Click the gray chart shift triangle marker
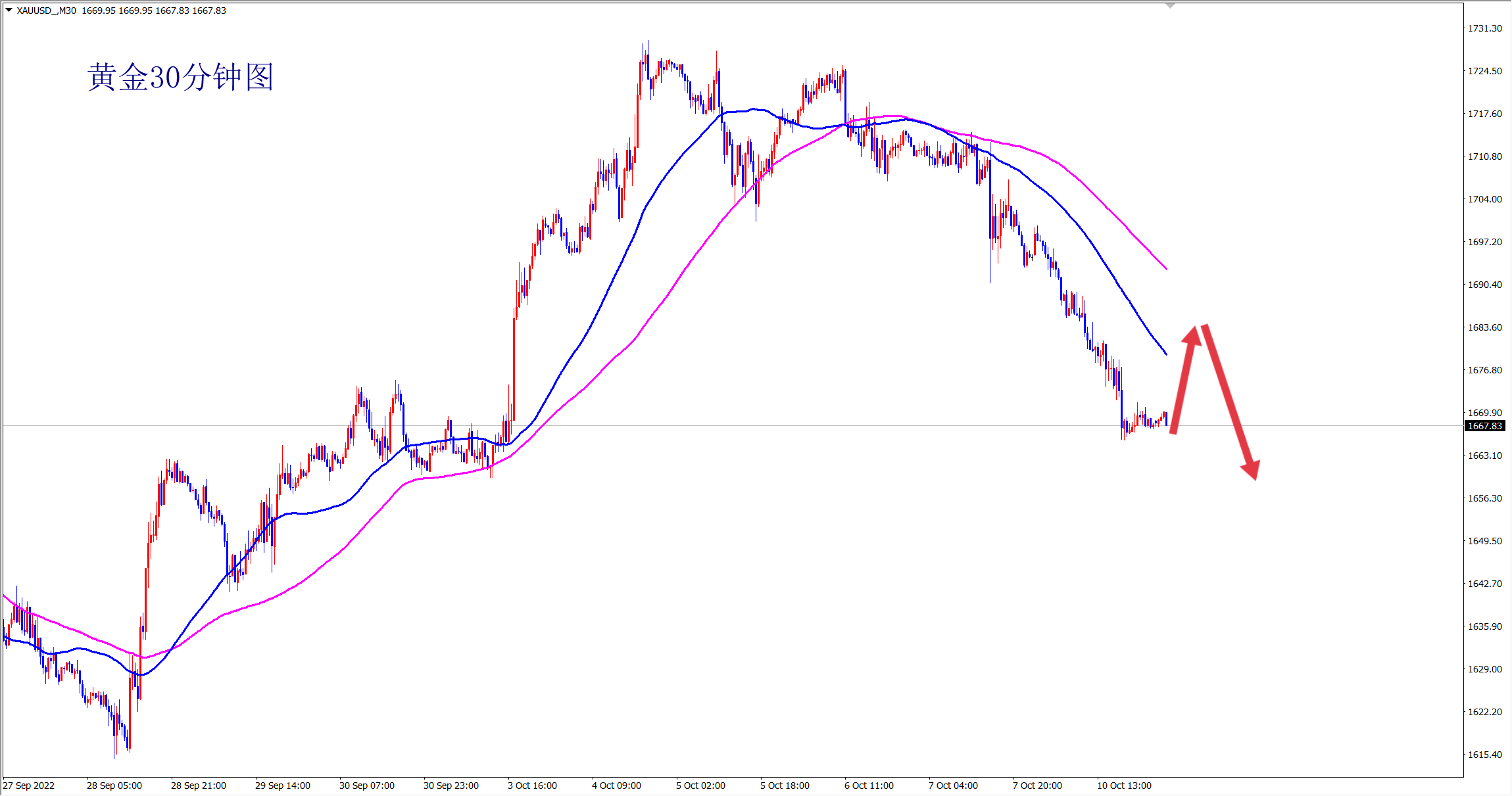Image resolution: width=1512 pixels, height=796 pixels. [1170, 5]
